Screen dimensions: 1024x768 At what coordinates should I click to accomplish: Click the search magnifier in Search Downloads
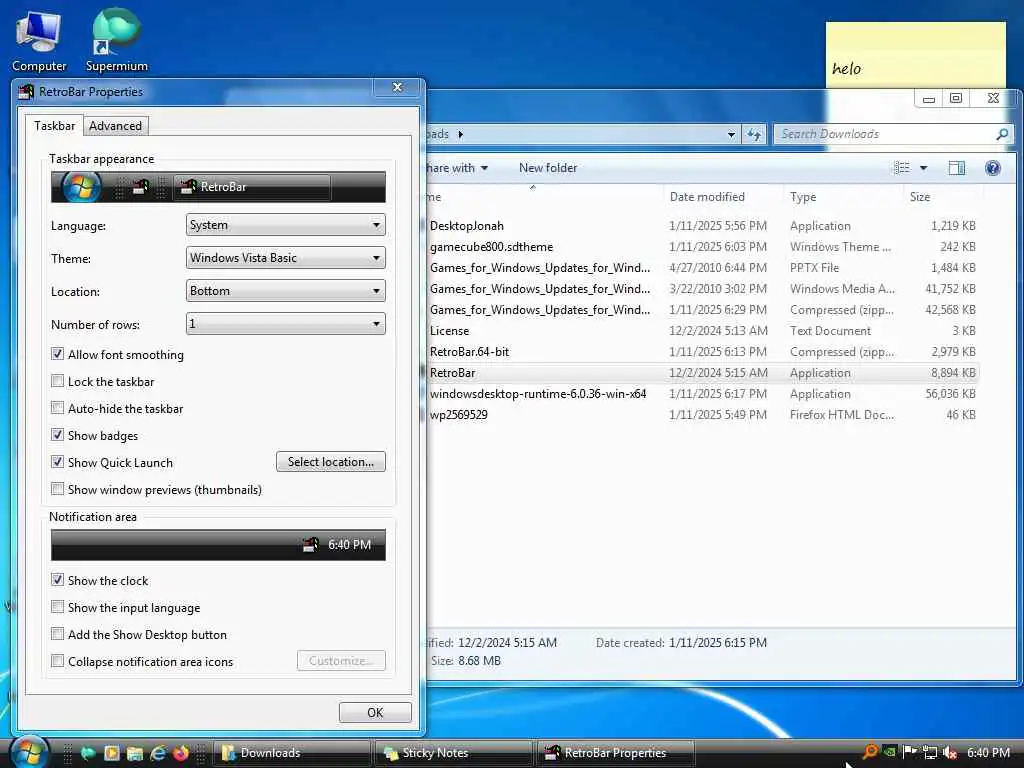1002,134
